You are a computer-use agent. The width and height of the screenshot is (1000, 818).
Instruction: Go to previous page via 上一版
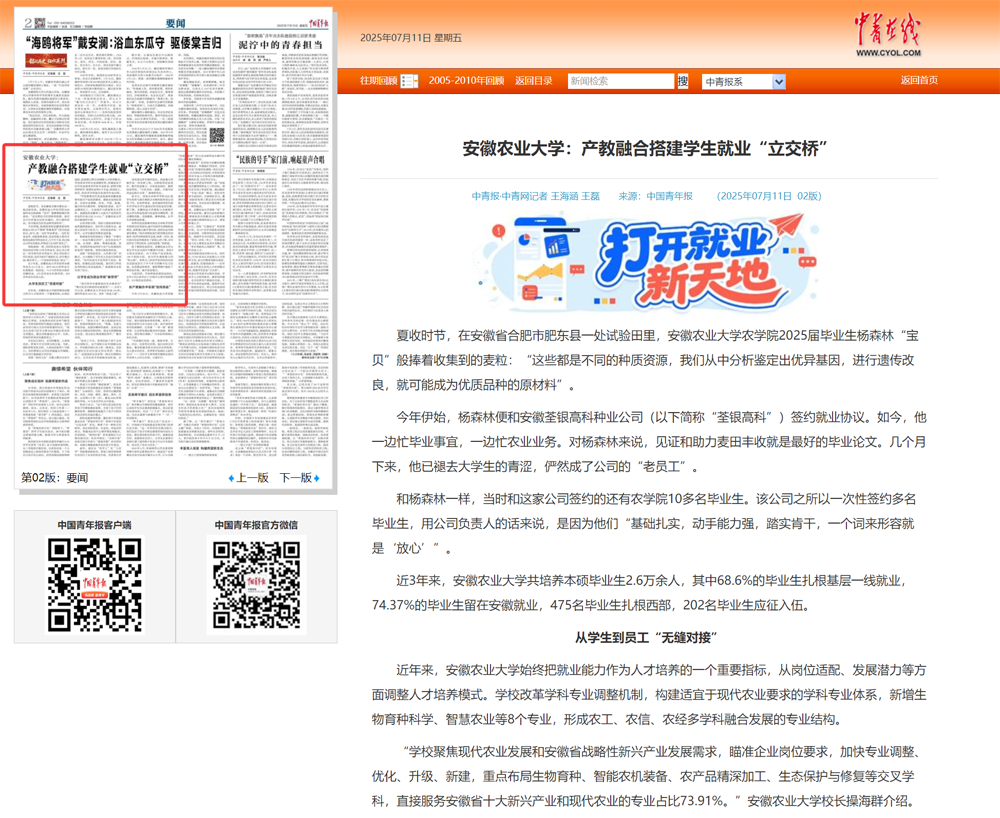point(251,478)
